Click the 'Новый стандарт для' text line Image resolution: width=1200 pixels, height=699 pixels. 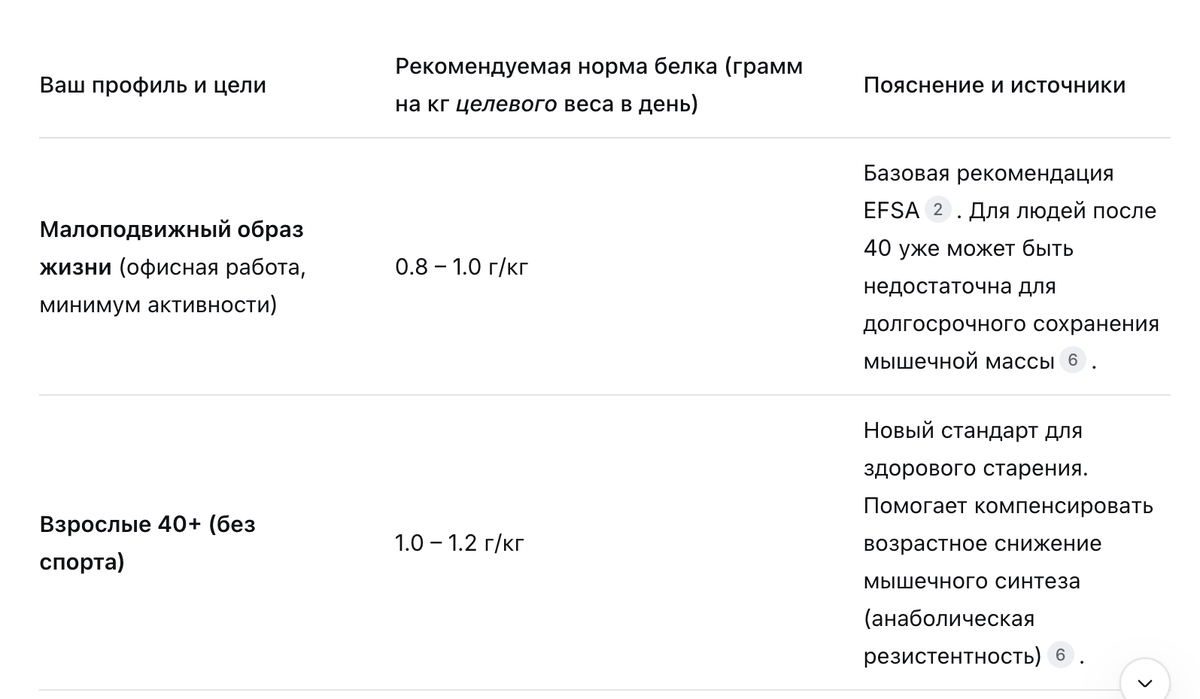click(x=972, y=431)
